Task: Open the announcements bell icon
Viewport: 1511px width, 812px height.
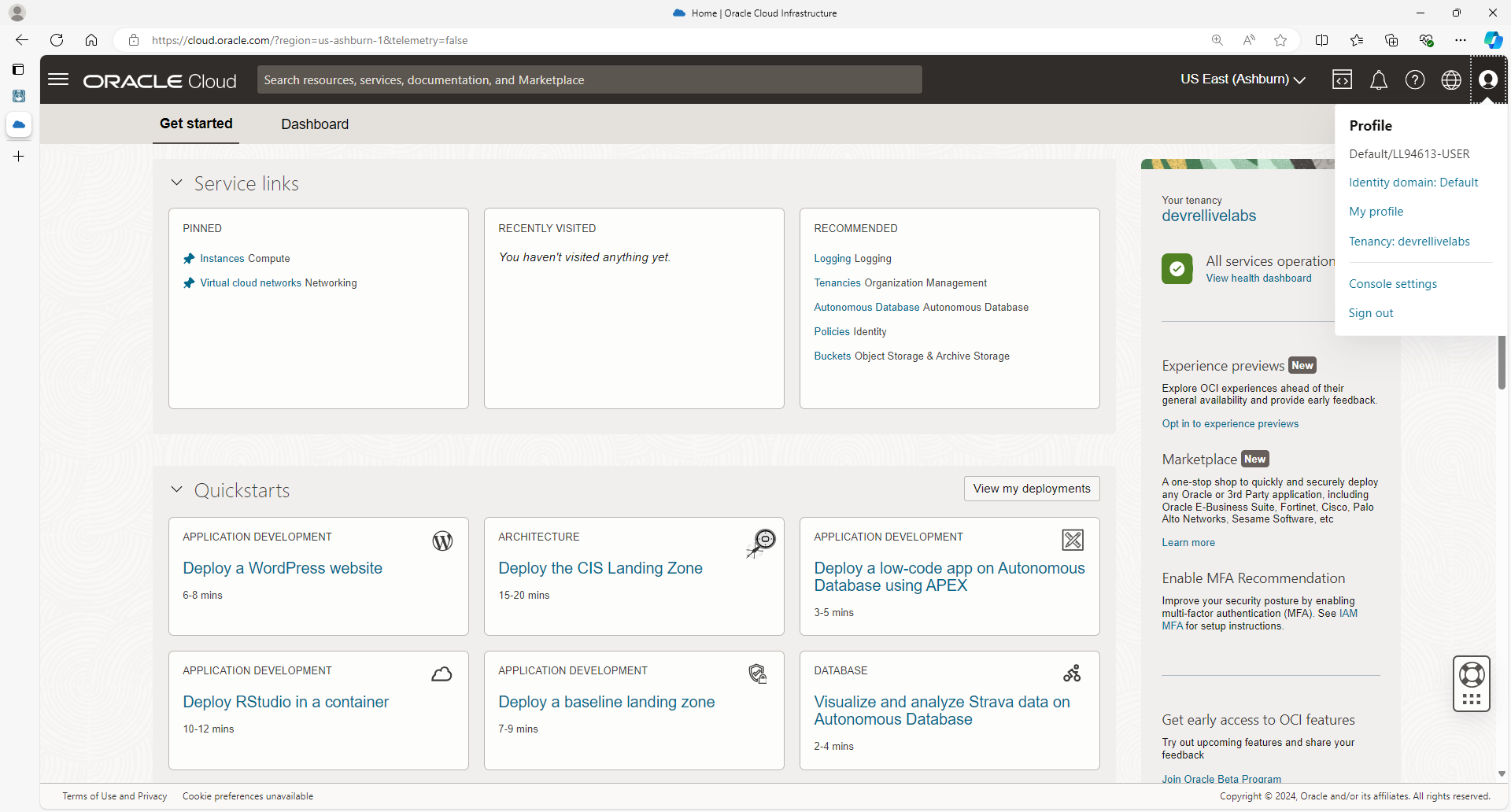Action: pos(1378,79)
